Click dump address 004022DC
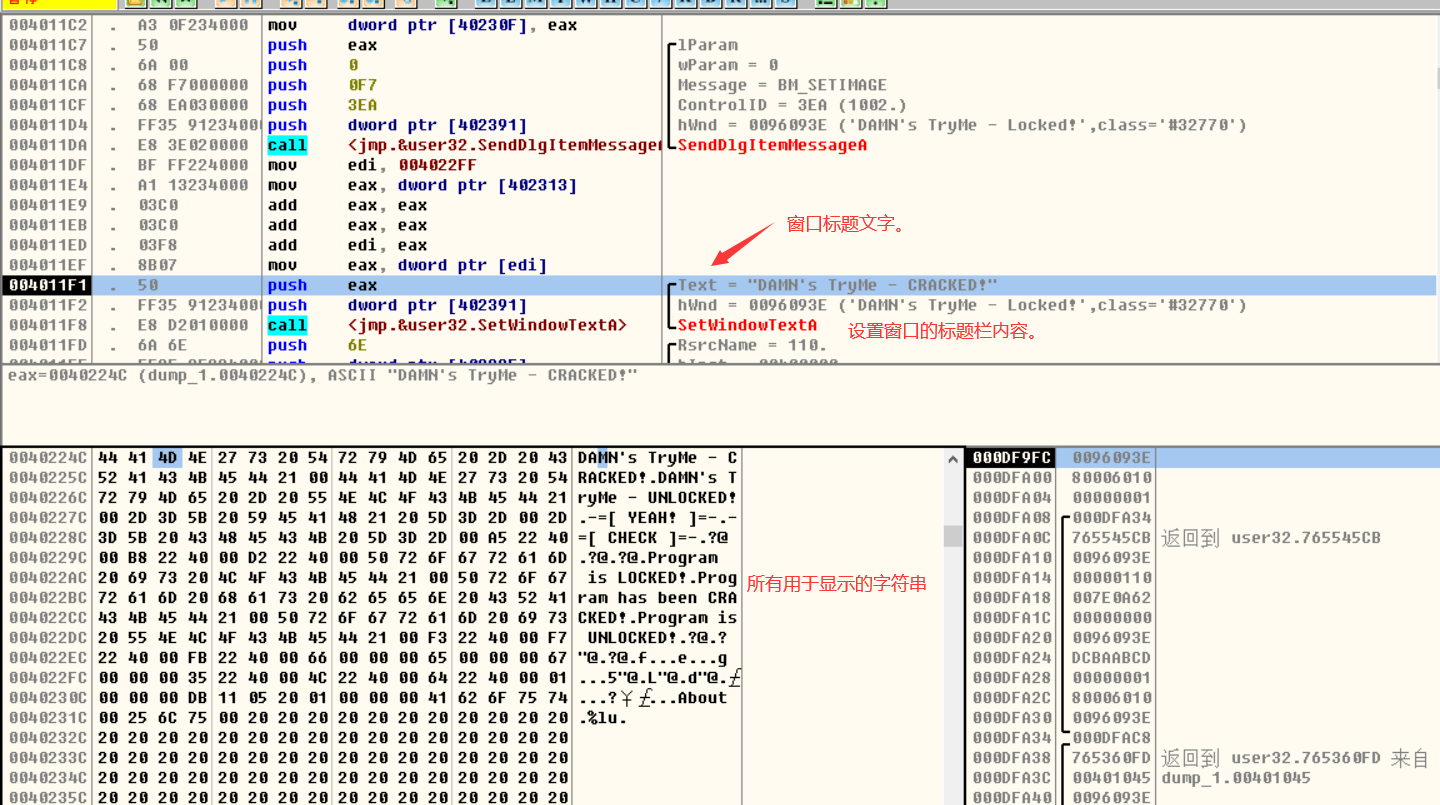Viewport: 1440px width, 805px height. coord(49,638)
